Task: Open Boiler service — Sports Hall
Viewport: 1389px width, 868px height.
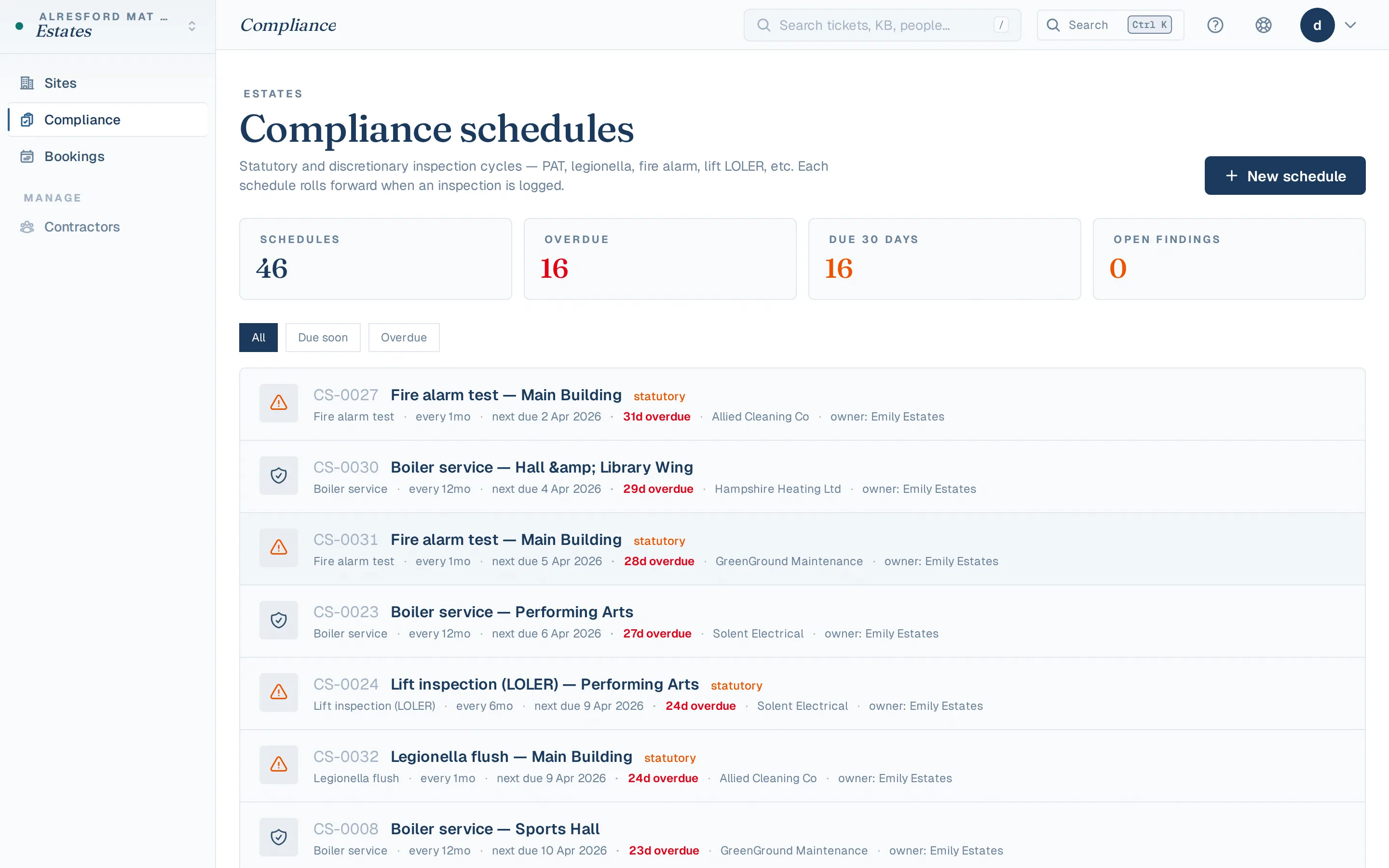Action: [x=803, y=835]
